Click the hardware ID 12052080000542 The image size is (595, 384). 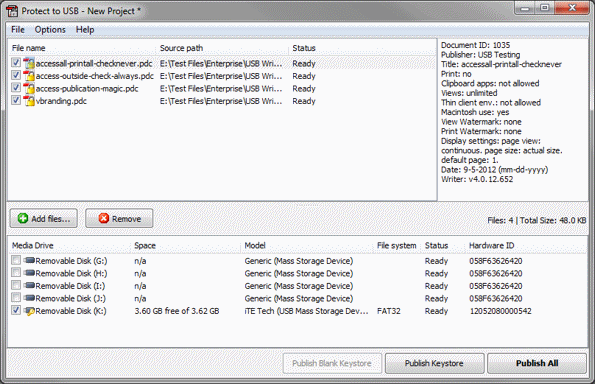click(x=501, y=311)
